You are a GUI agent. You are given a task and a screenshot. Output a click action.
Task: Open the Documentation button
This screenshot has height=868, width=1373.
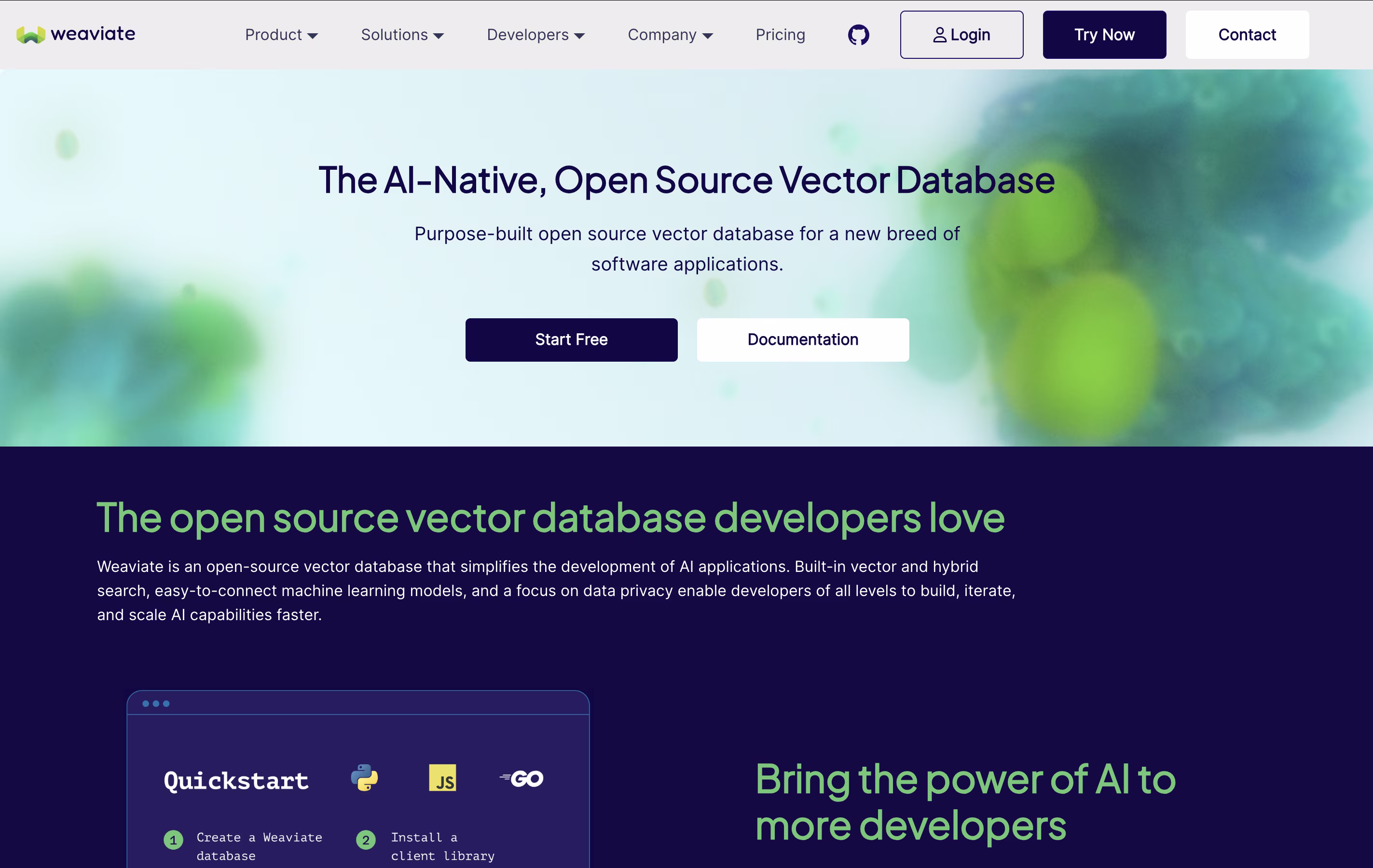pyautogui.click(x=802, y=339)
